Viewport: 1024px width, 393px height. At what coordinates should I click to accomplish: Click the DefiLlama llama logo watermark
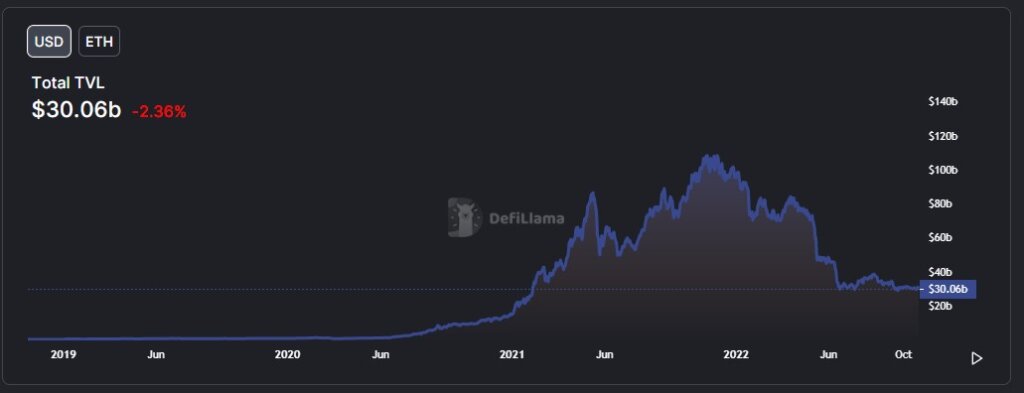pyautogui.click(x=464, y=217)
